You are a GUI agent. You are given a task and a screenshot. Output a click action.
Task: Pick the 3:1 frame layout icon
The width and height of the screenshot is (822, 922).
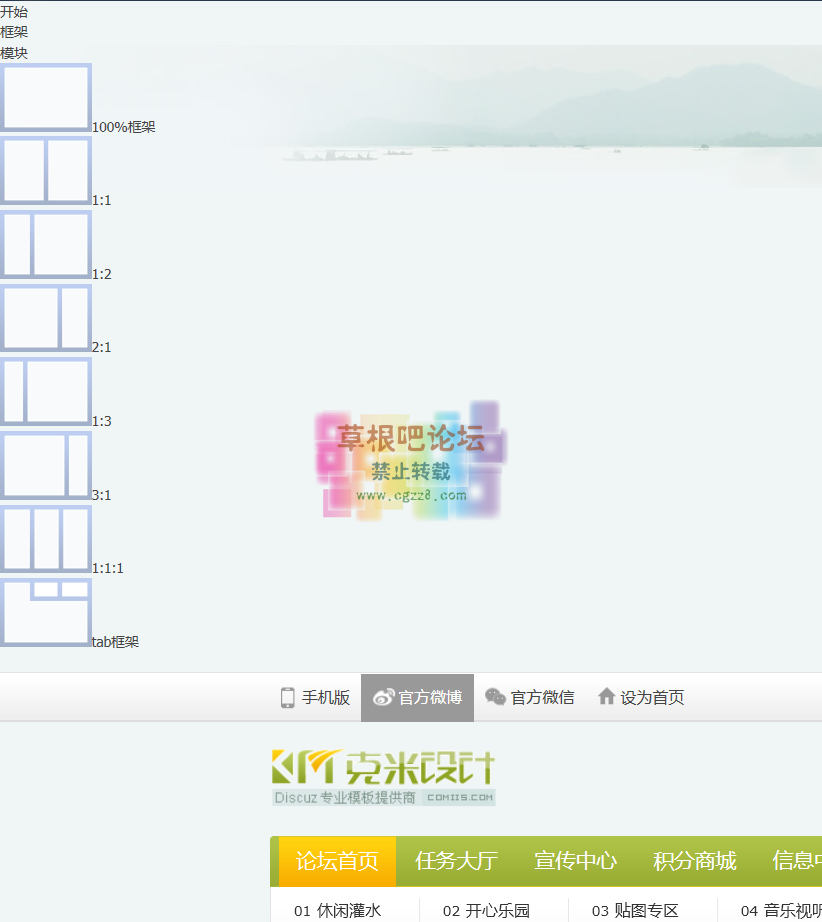(x=46, y=465)
